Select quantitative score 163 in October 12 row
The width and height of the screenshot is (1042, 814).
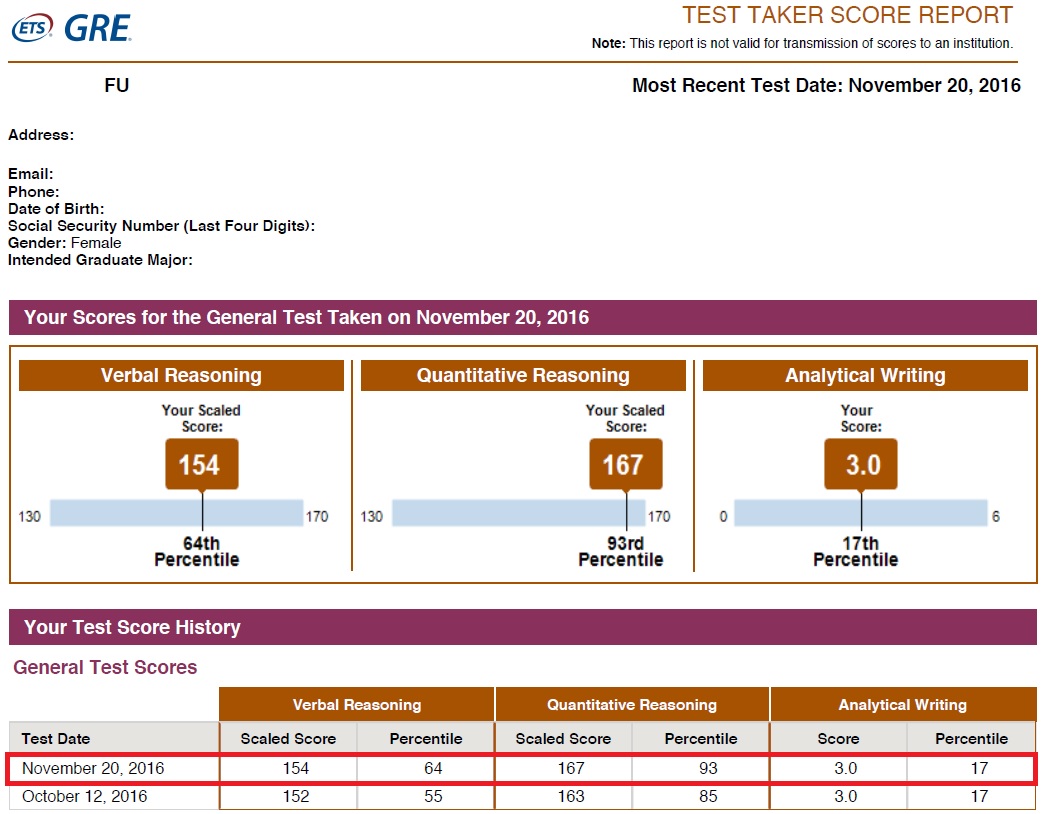coord(571,796)
